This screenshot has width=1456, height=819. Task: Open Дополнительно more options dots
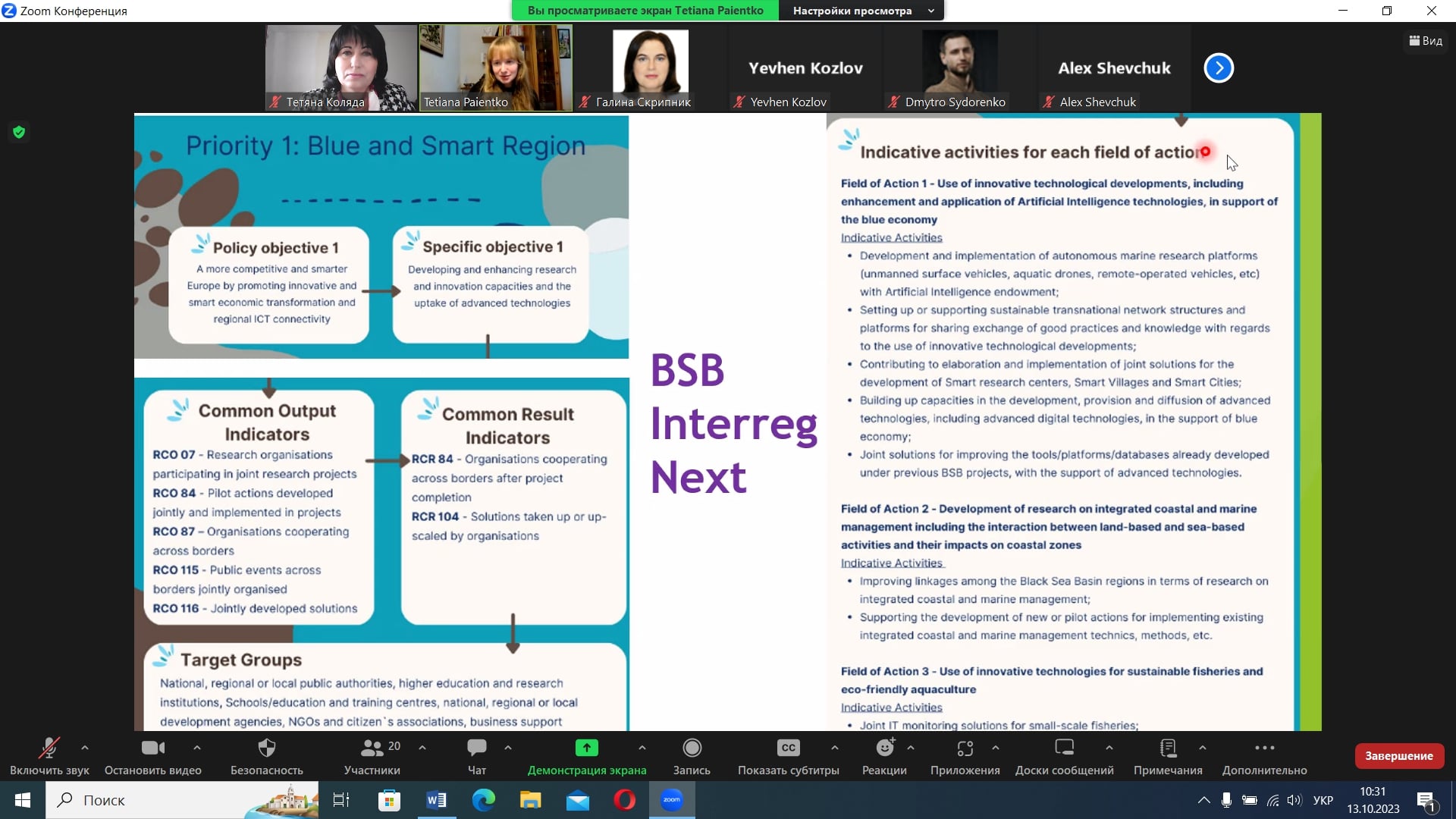click(1265, 748)
